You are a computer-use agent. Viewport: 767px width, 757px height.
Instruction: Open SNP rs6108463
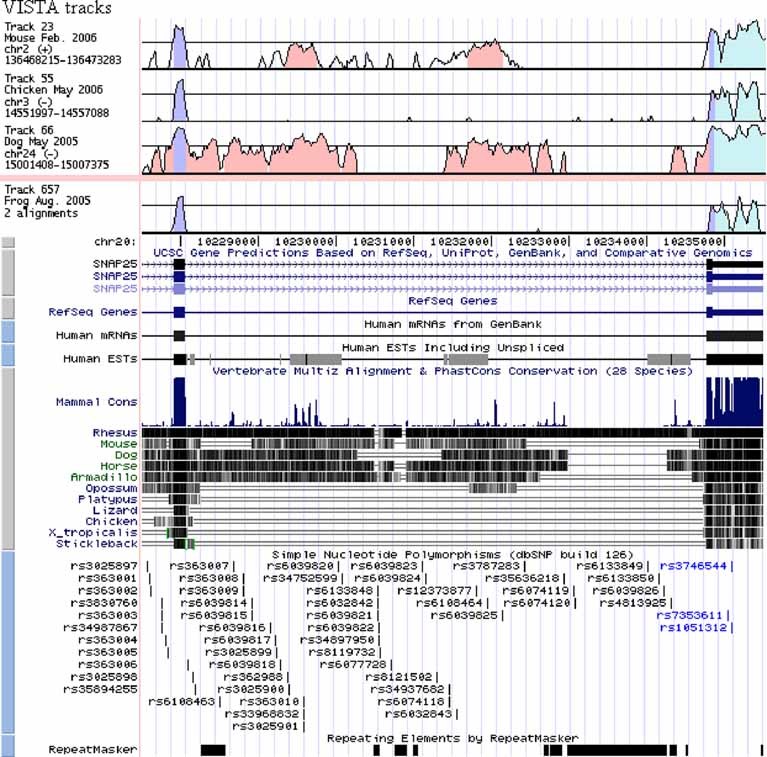(181, 702)
